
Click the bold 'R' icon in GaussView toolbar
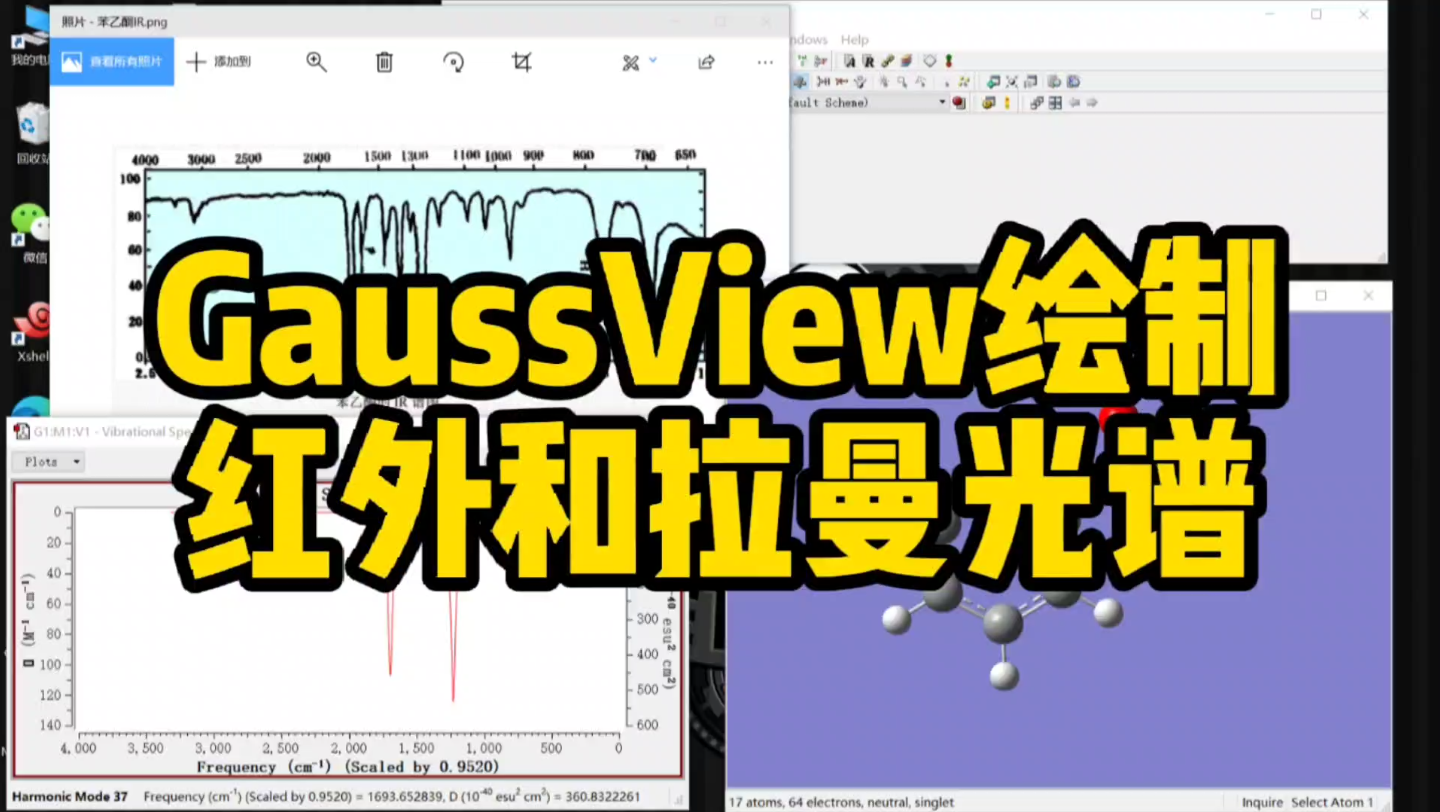tap(869, 61)
